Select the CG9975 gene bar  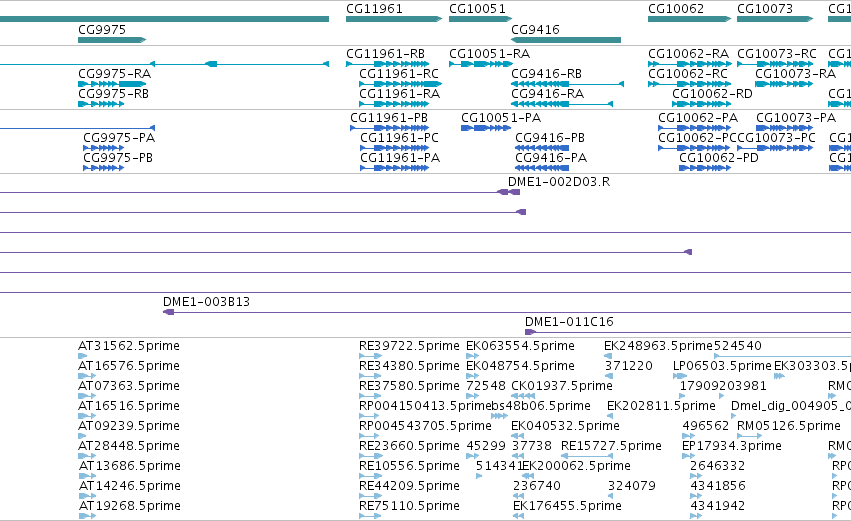click(x=112, y=40)
